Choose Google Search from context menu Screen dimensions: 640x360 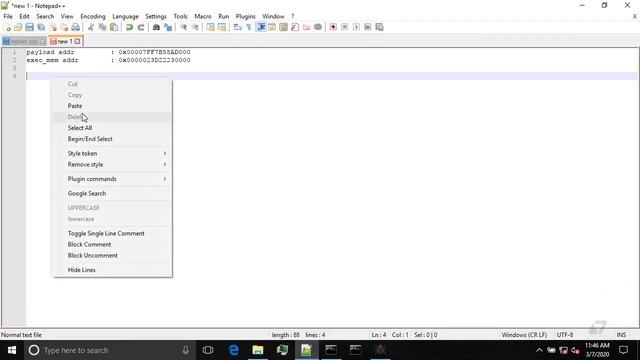point(112,193)
